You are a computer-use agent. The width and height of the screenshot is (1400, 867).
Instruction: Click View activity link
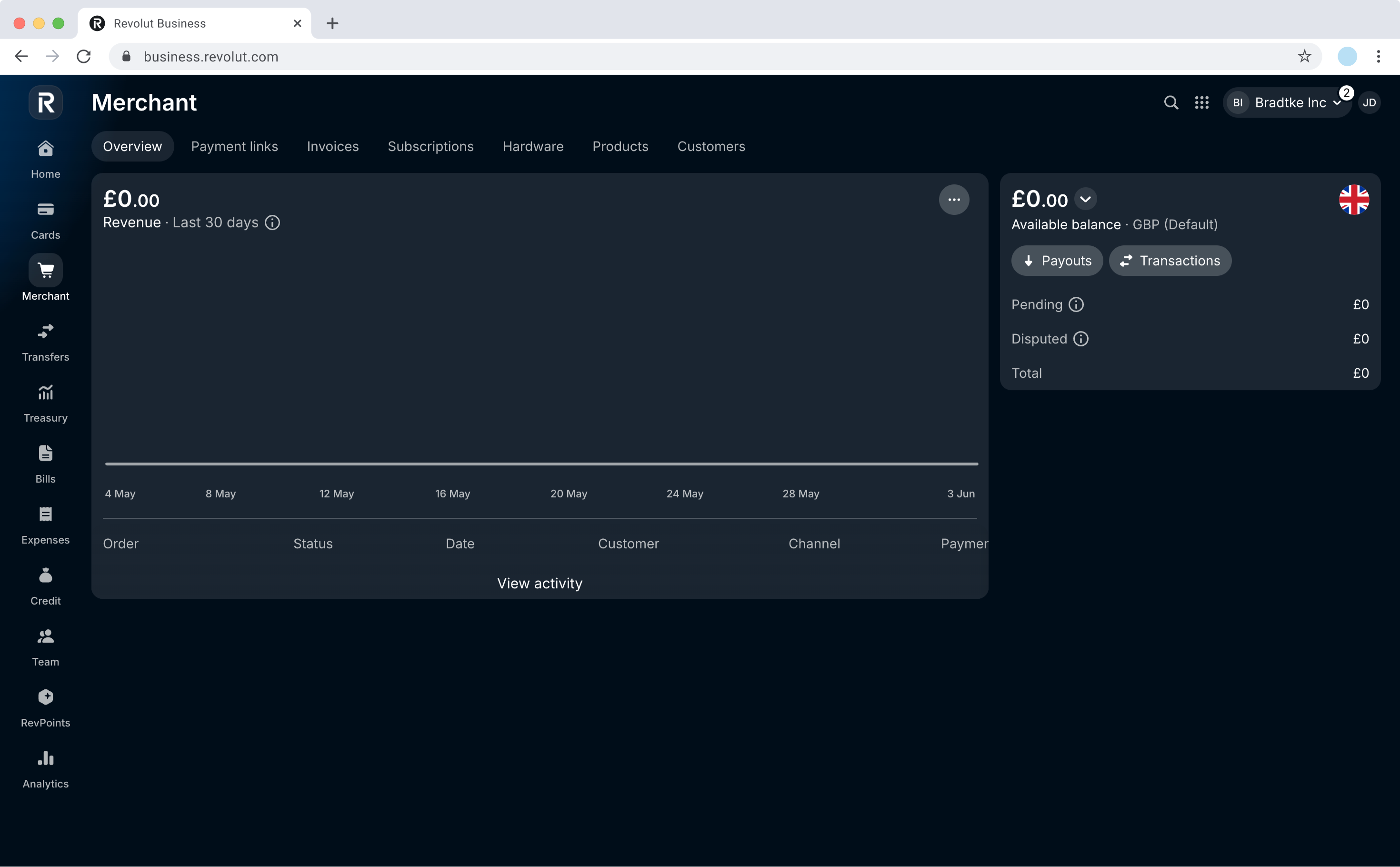point(539,583)
